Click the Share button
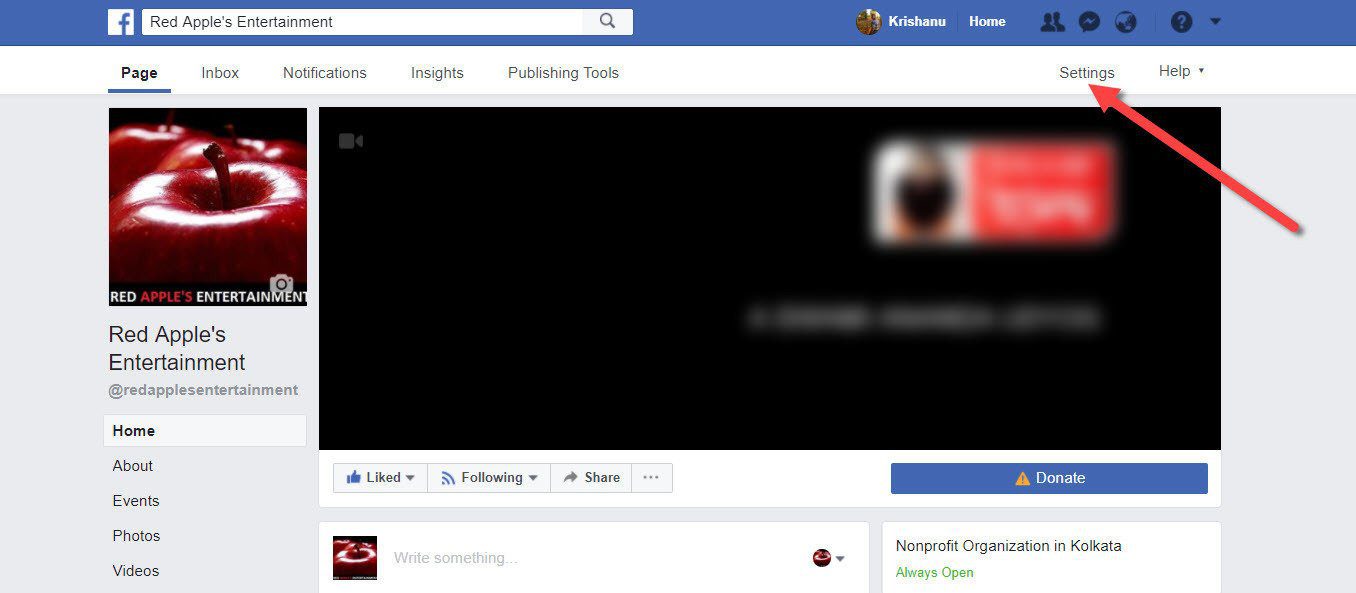The height and width of the screenshot is (593, 1356). (591, 478)
